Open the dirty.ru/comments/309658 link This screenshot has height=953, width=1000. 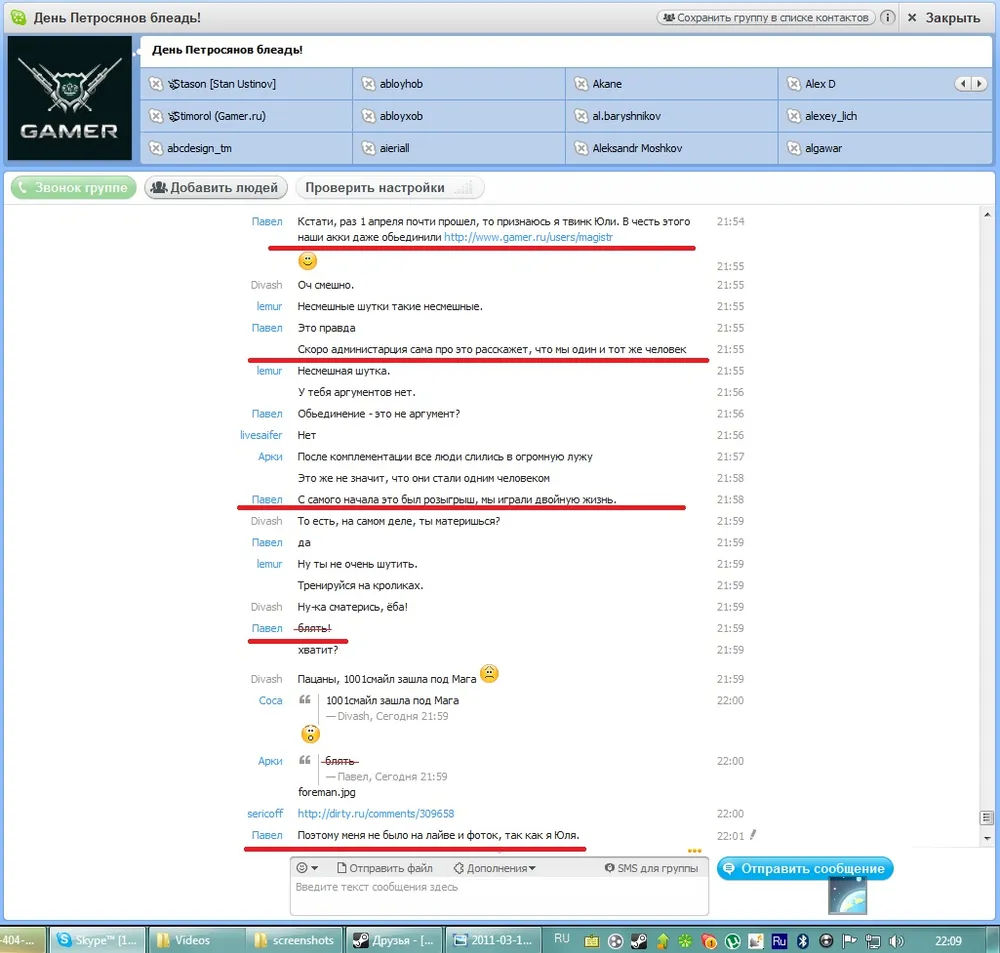pyautogui.click(x=376, y=813)
